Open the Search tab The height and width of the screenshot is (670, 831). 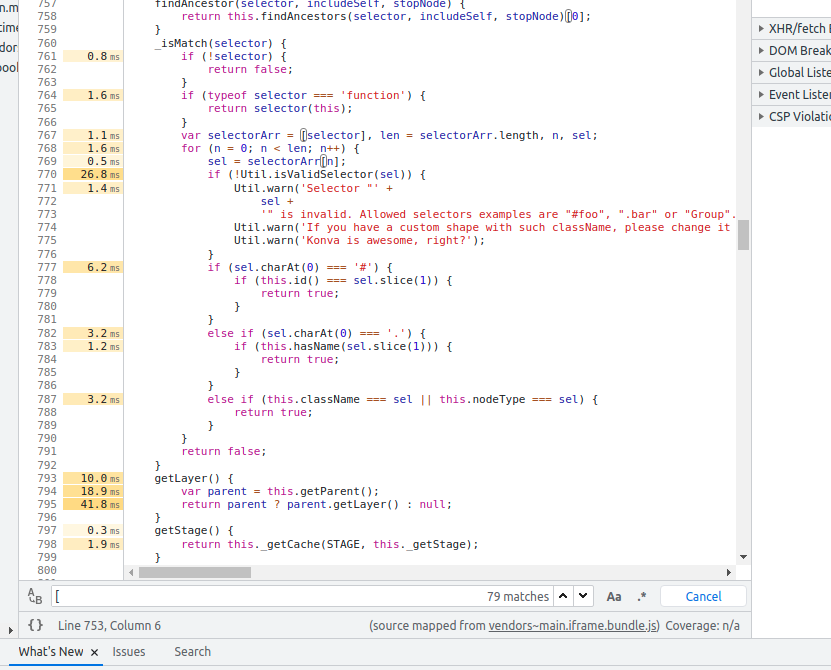tap(192, 651)
